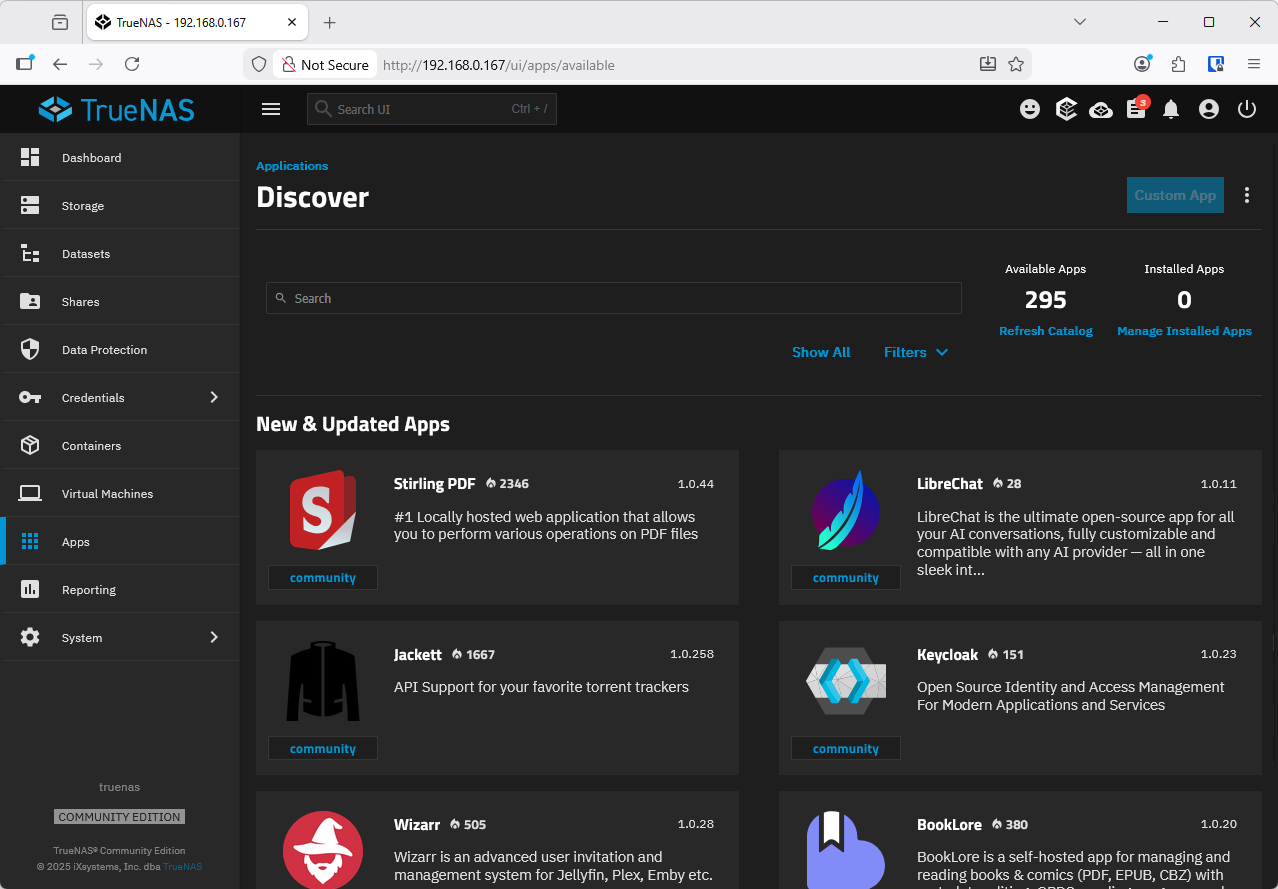
Task: Open the feedback smiley icon
Action: point(1030,109)
